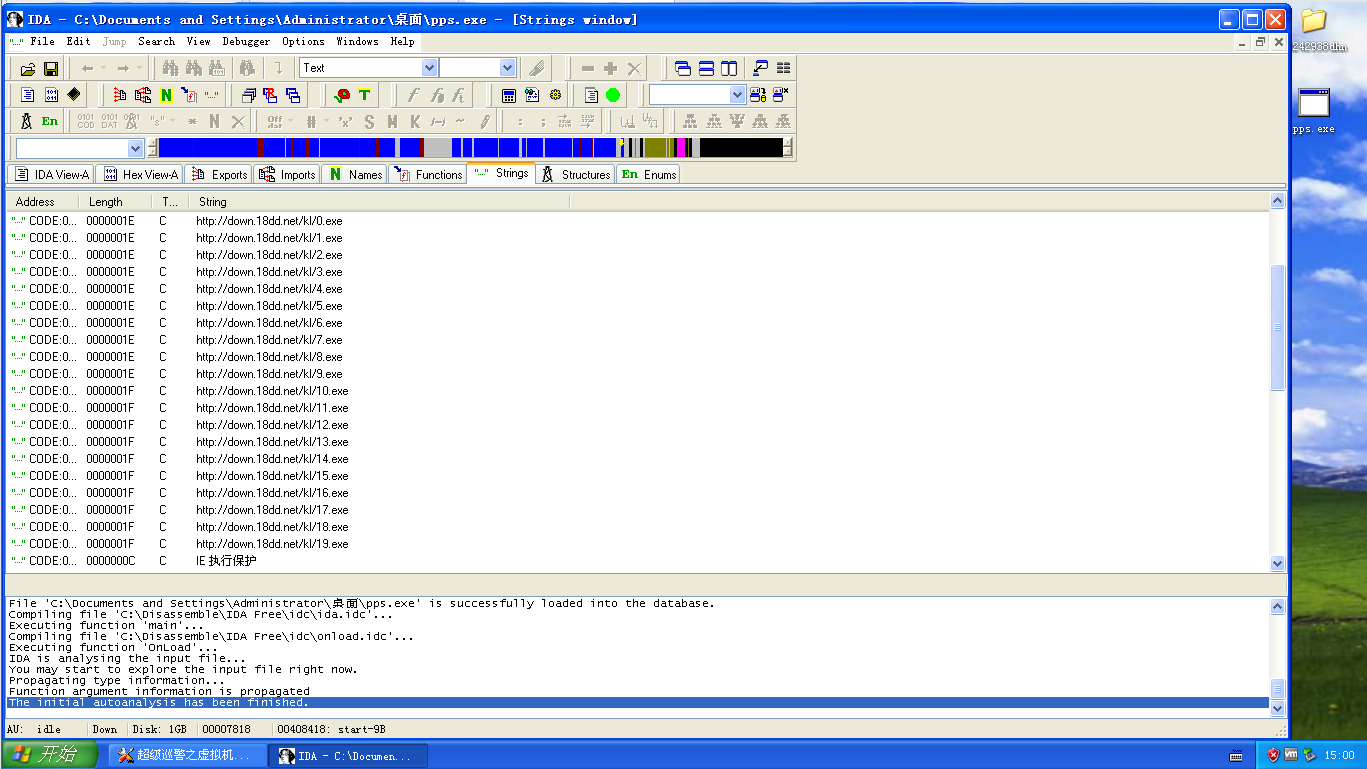1367x769 pixels.
Task: Switch to the Names tab
Action: [355, 174]
